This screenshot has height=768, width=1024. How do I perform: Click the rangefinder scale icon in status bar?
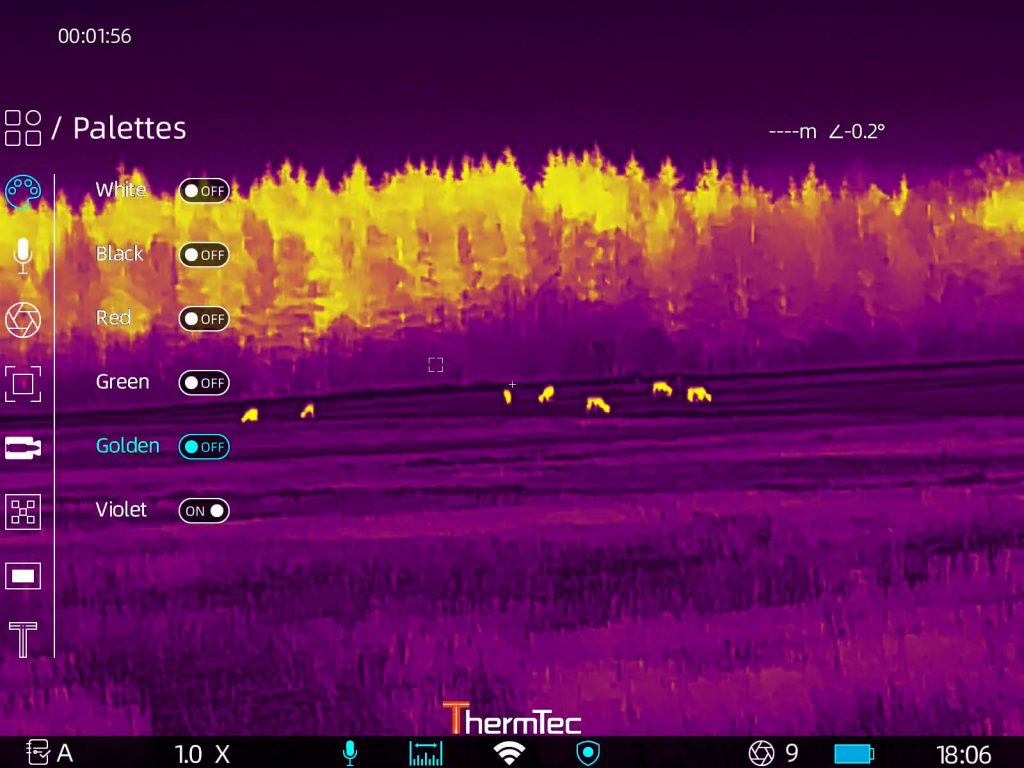[425, 753]
